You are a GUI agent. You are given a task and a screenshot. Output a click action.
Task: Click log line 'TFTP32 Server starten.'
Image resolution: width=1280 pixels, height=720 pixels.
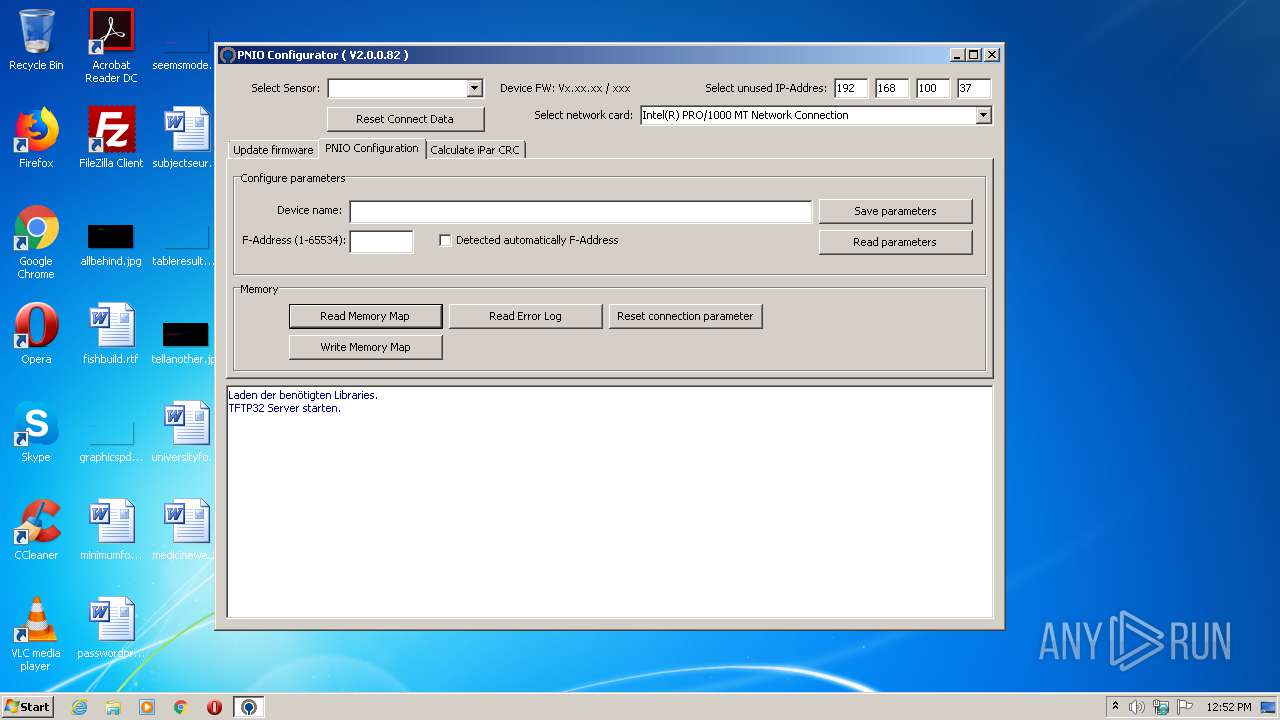point(285,408)
